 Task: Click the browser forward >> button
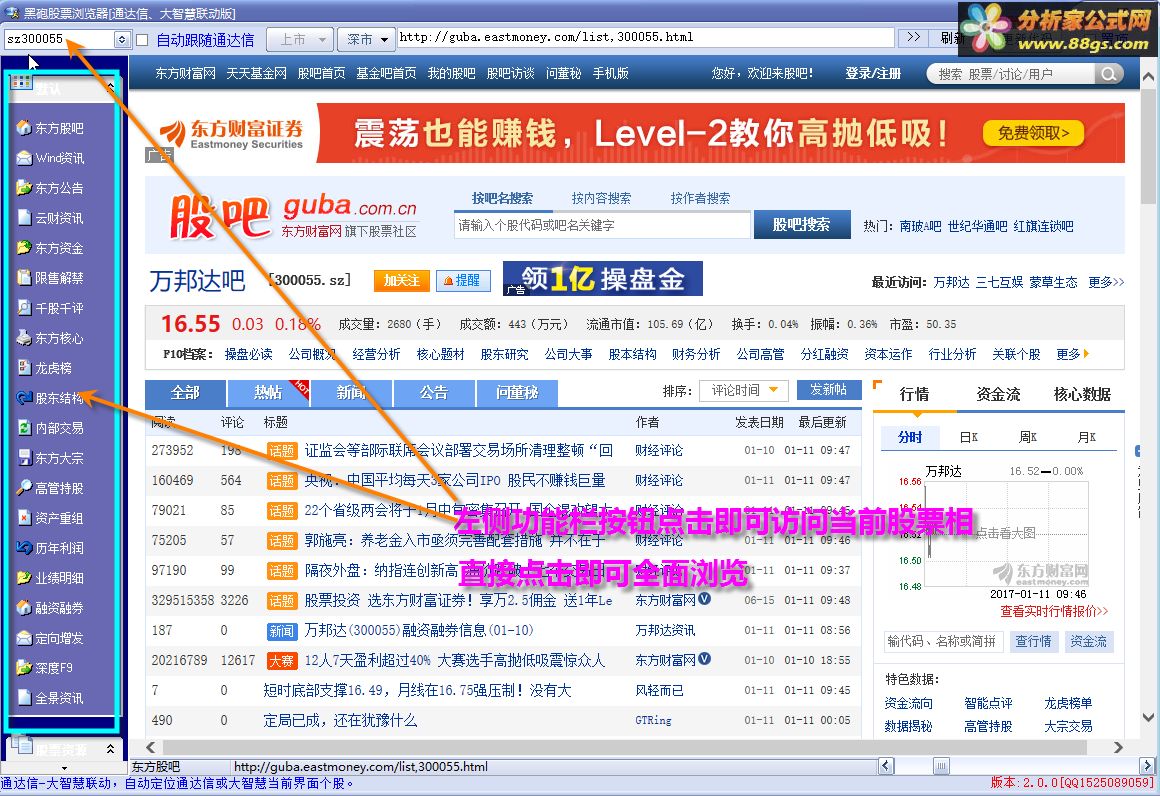coord(914,37)
